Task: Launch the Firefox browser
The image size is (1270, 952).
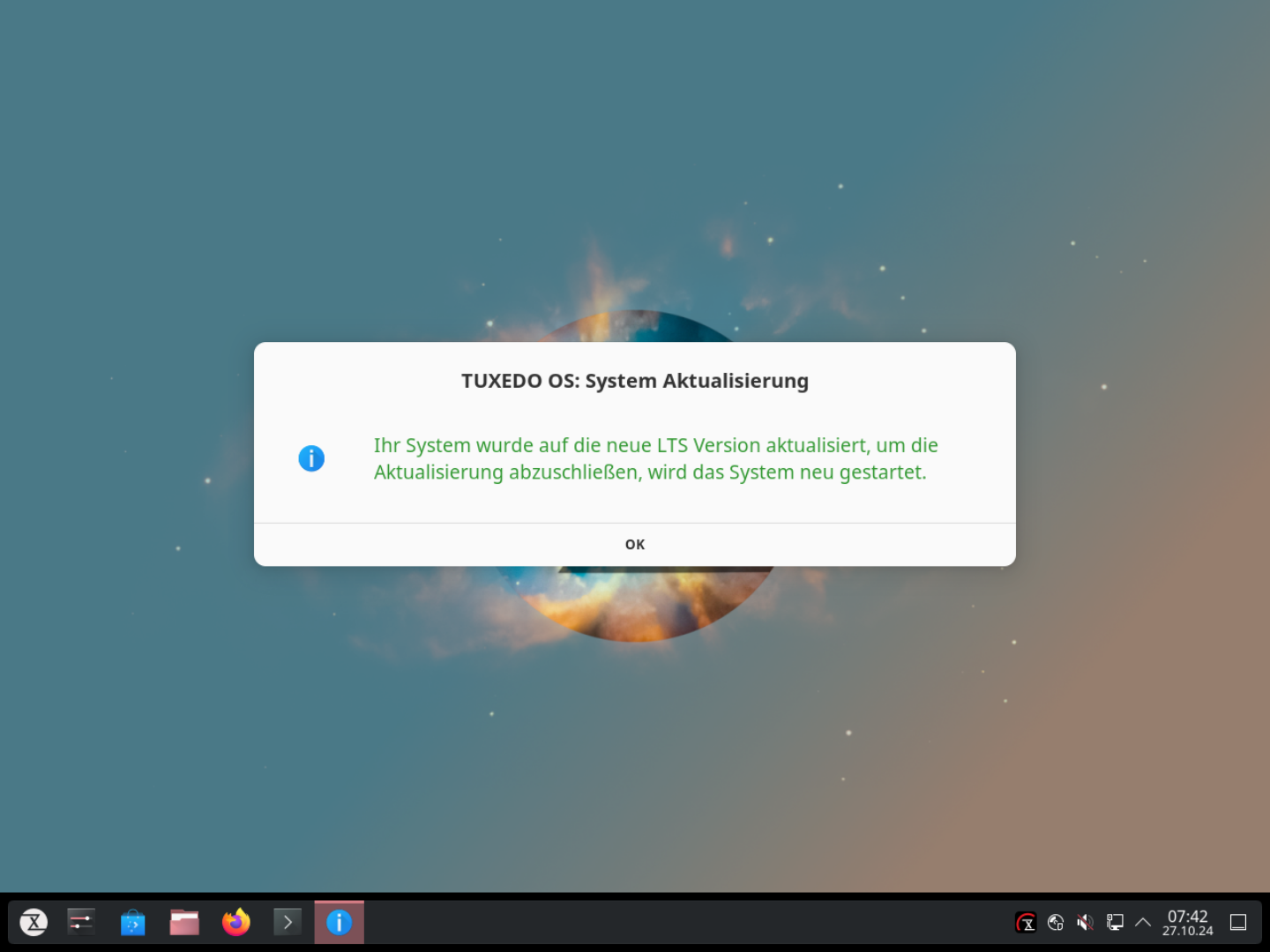Action: tap(235, 922)
